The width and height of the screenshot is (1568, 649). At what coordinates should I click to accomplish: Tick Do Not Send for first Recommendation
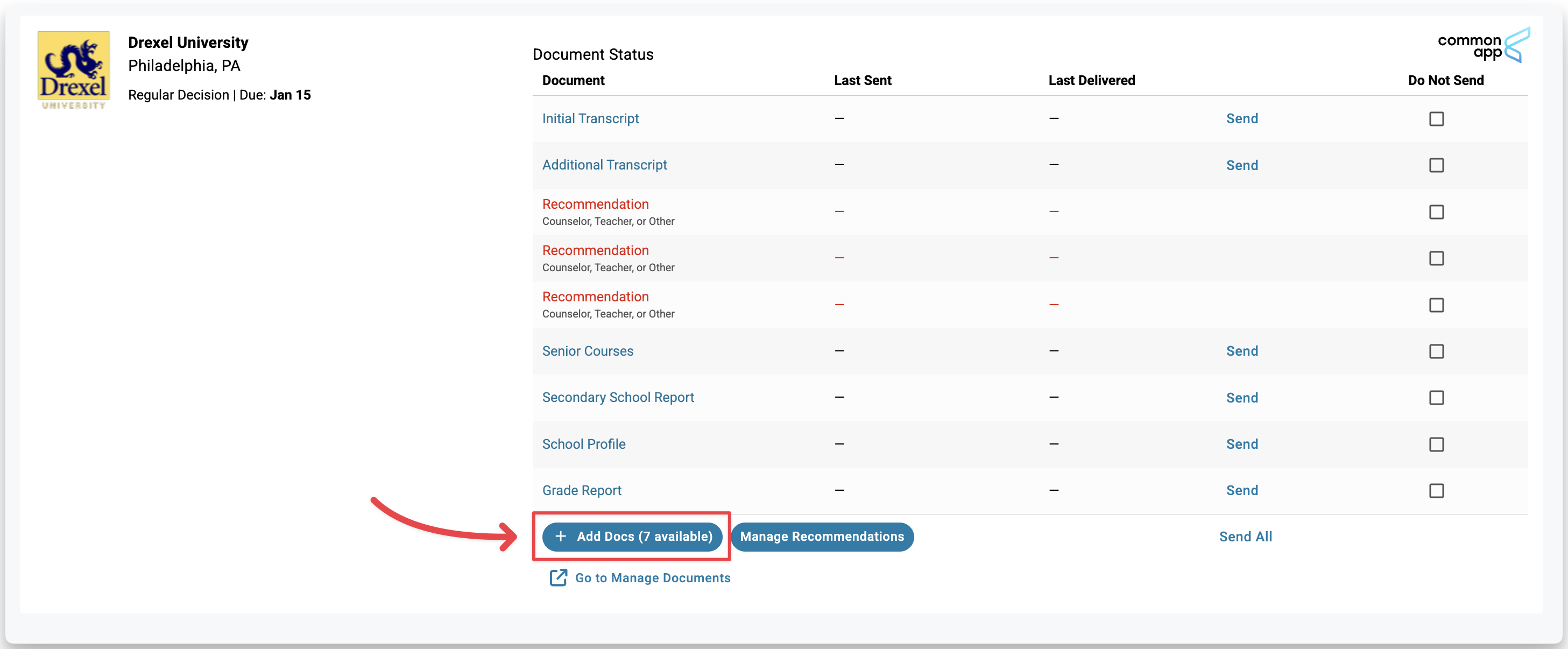(x=1436, y=212)
